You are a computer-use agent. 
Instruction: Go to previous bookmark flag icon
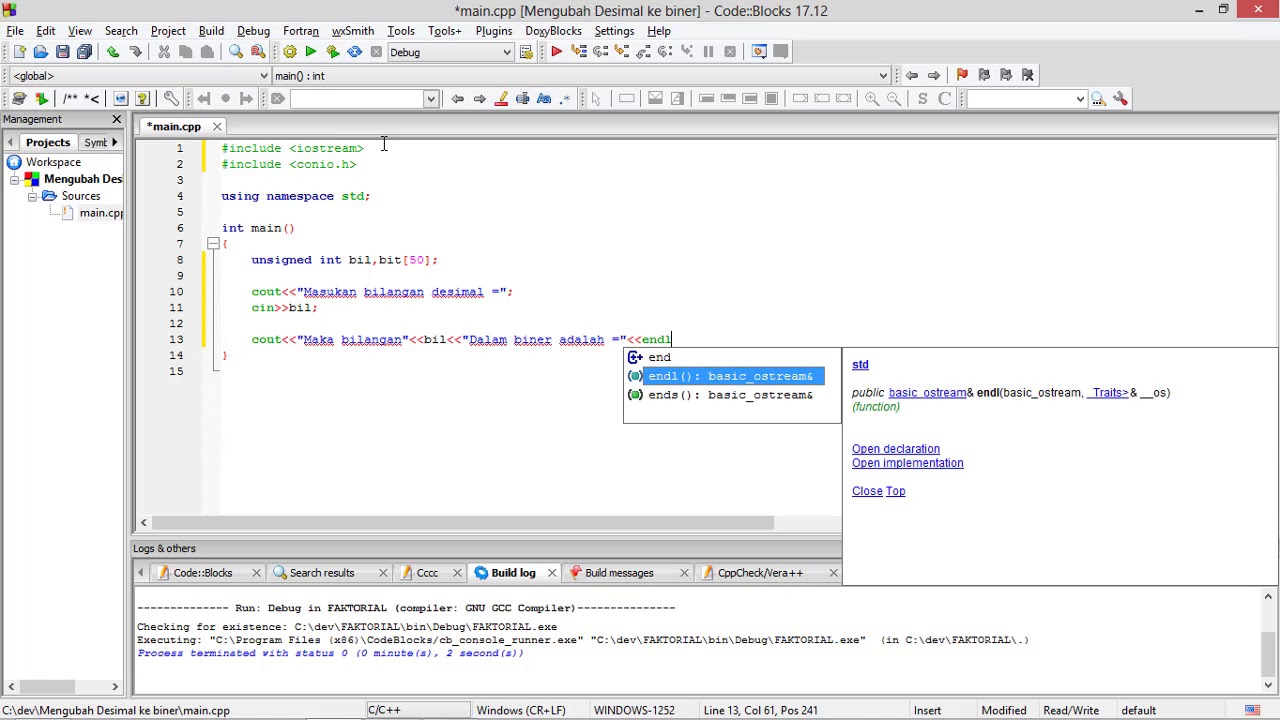pyautogui.click(x=984, y=75)
